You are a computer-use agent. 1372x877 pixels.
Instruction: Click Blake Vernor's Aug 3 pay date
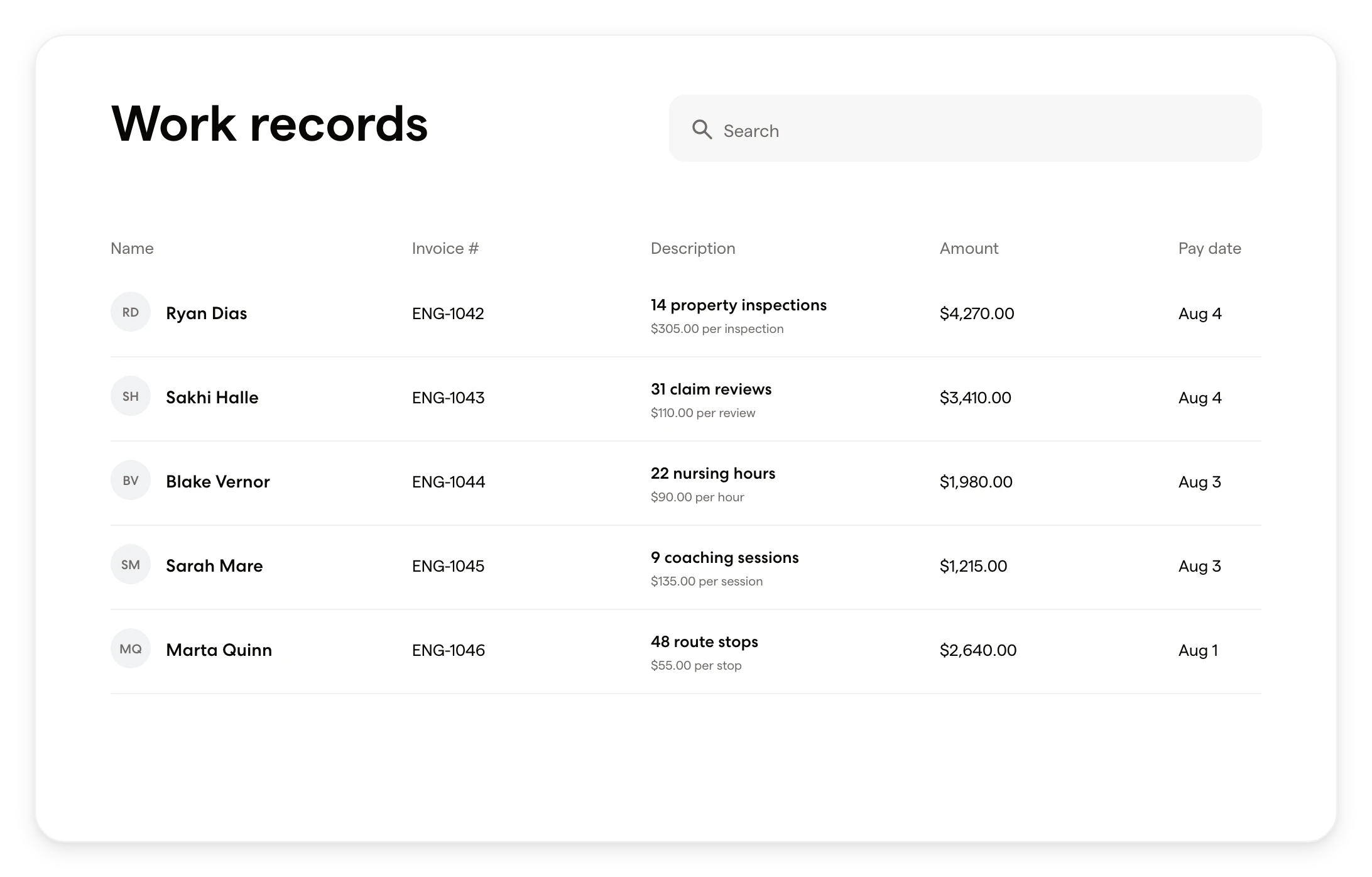(1200, 482)
